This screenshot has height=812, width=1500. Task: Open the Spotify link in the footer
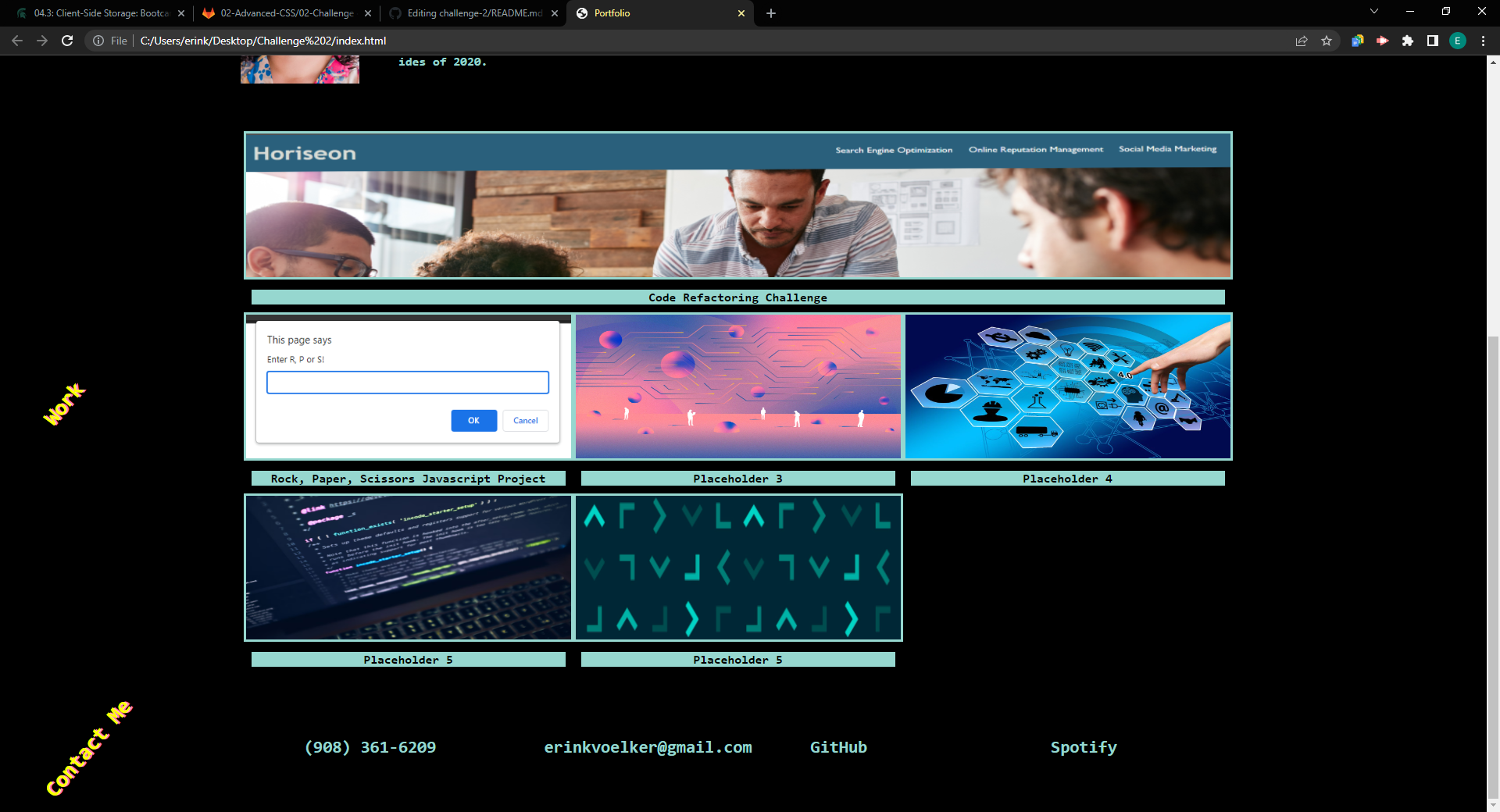(x=1083, y=747)
